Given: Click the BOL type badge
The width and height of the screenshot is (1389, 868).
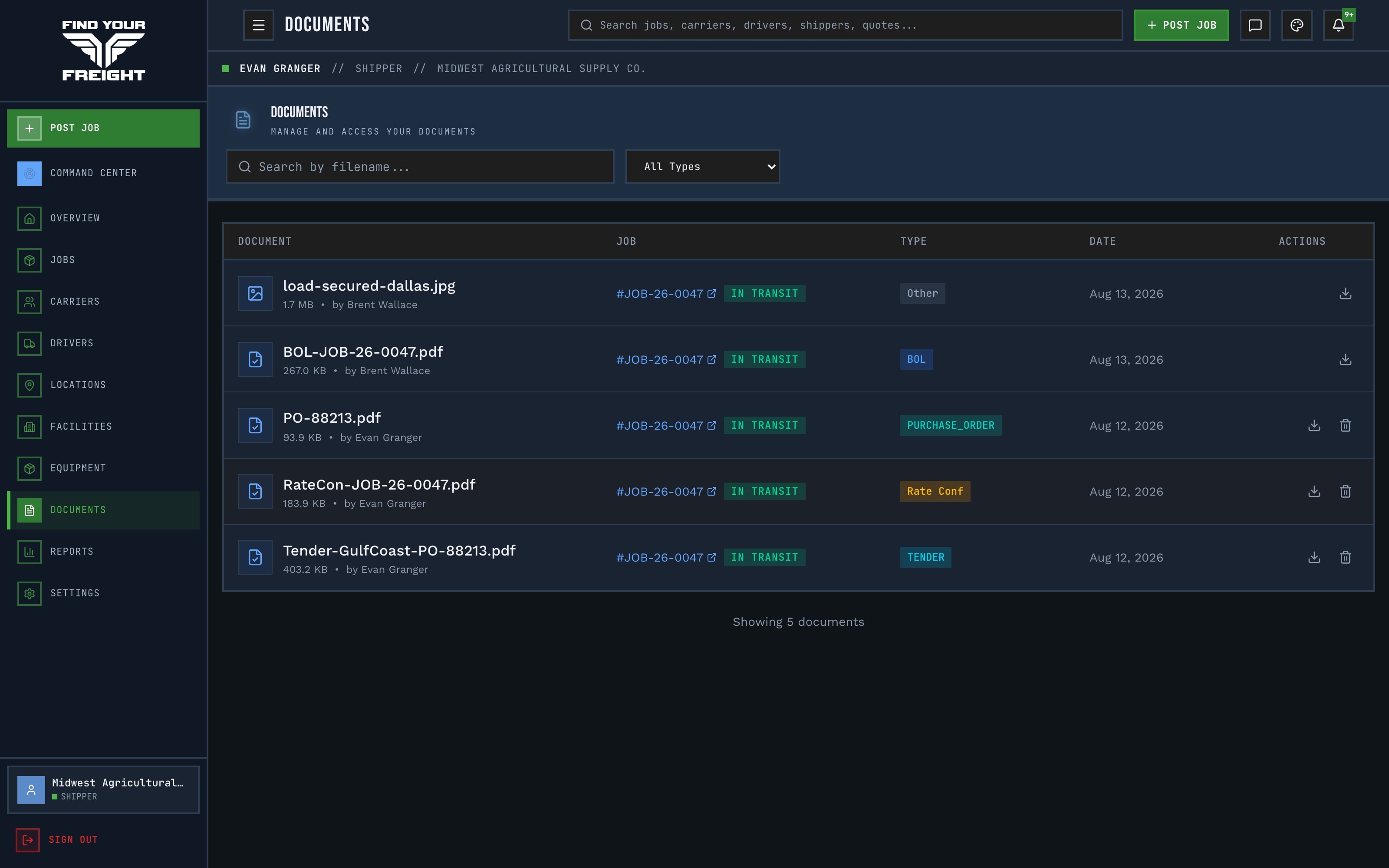Looking at the screenshot, I should tap(916, 359).
